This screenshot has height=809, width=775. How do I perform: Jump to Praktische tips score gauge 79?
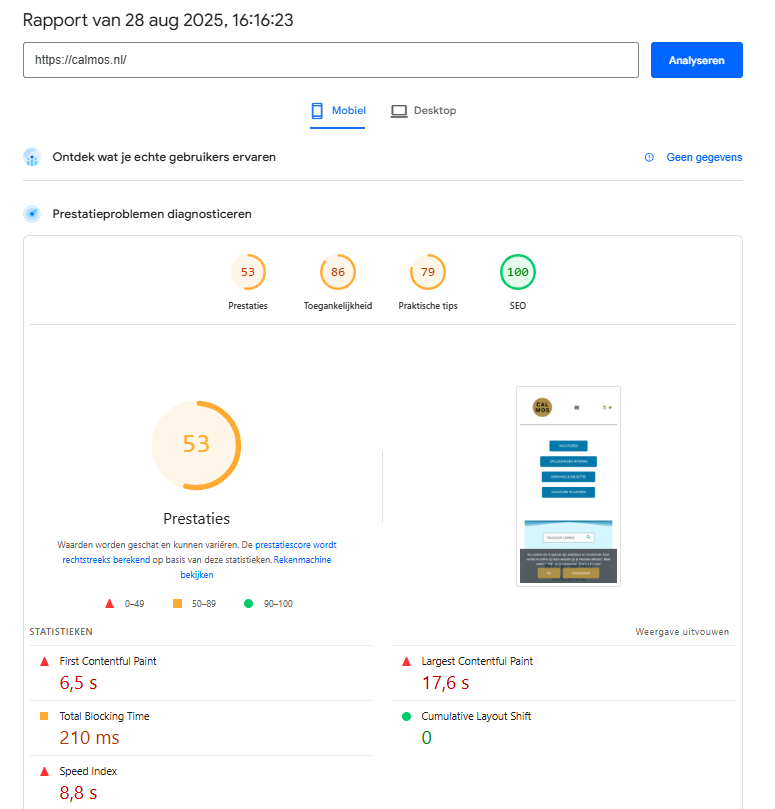[428, 272]
